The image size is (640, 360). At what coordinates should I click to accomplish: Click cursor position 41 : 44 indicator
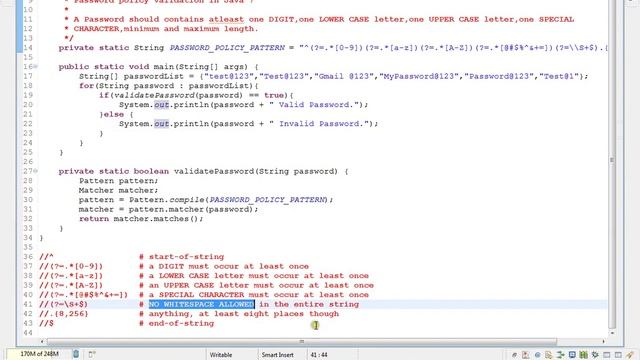(319, 355)
